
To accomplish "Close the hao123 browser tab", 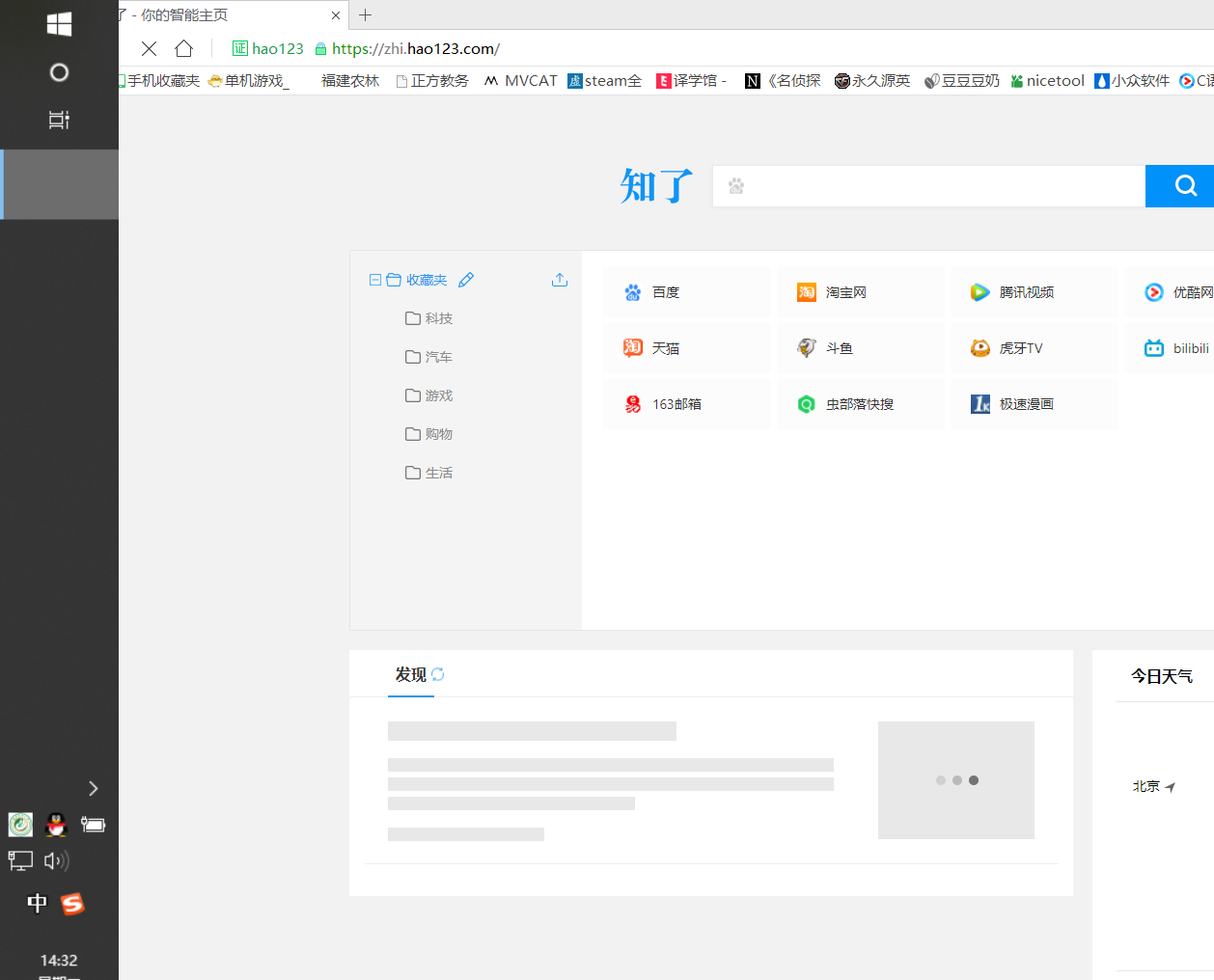I will [336, 15].
